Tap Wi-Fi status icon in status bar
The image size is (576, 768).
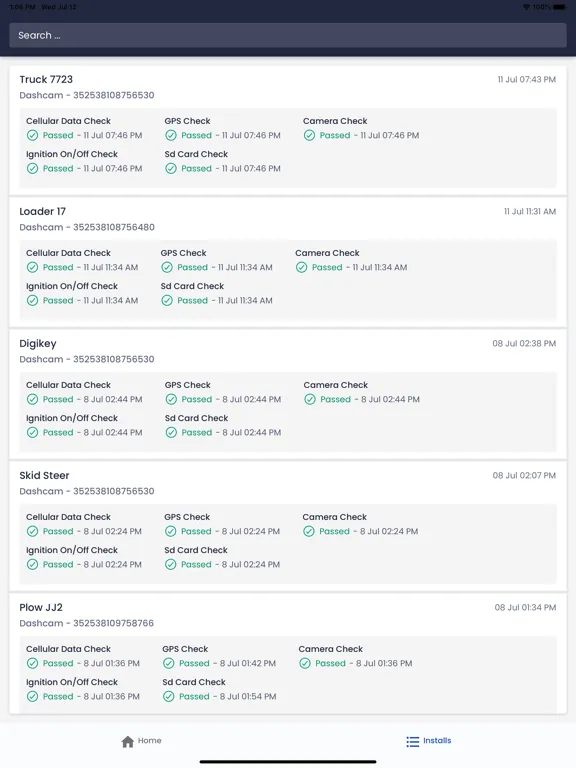tap(526, 7)
